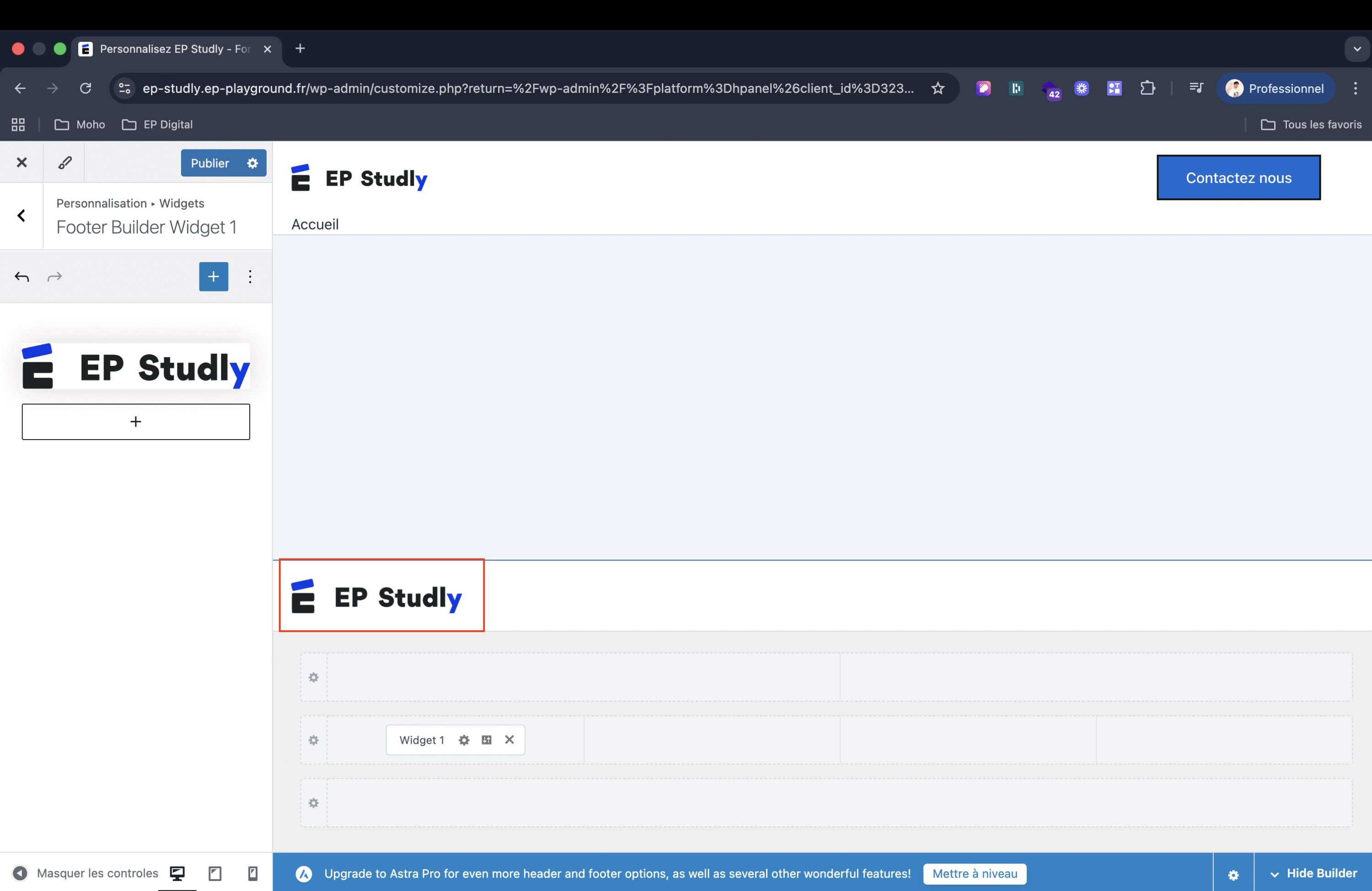
Task: Open EP Digital bookmarks folder
Action: pos(157,124)
